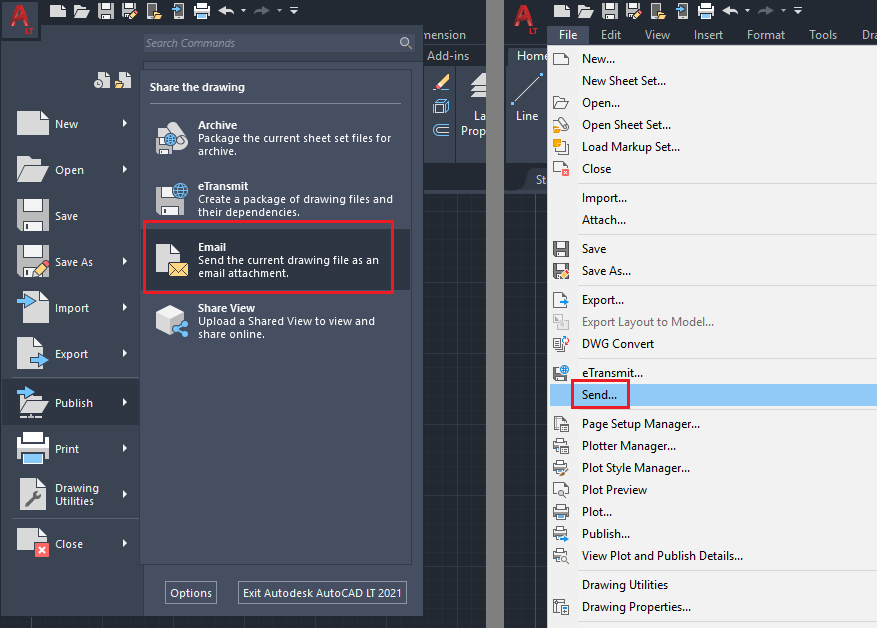The image size is (877, 628).
Task: Open the Edit menu
Action: click(x=611, y=35)
